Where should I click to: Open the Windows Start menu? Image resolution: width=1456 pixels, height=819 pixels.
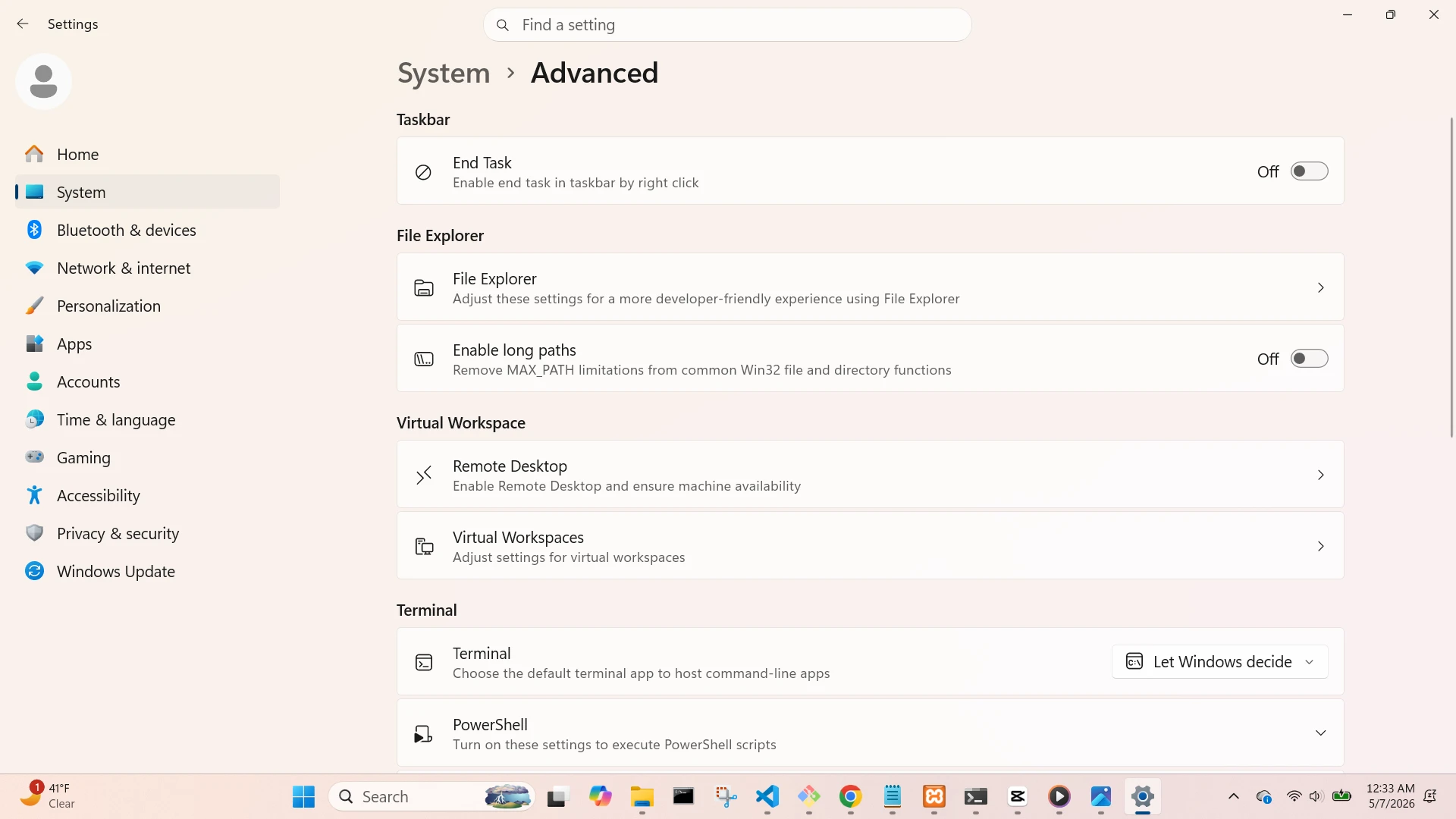click(303, 796)
